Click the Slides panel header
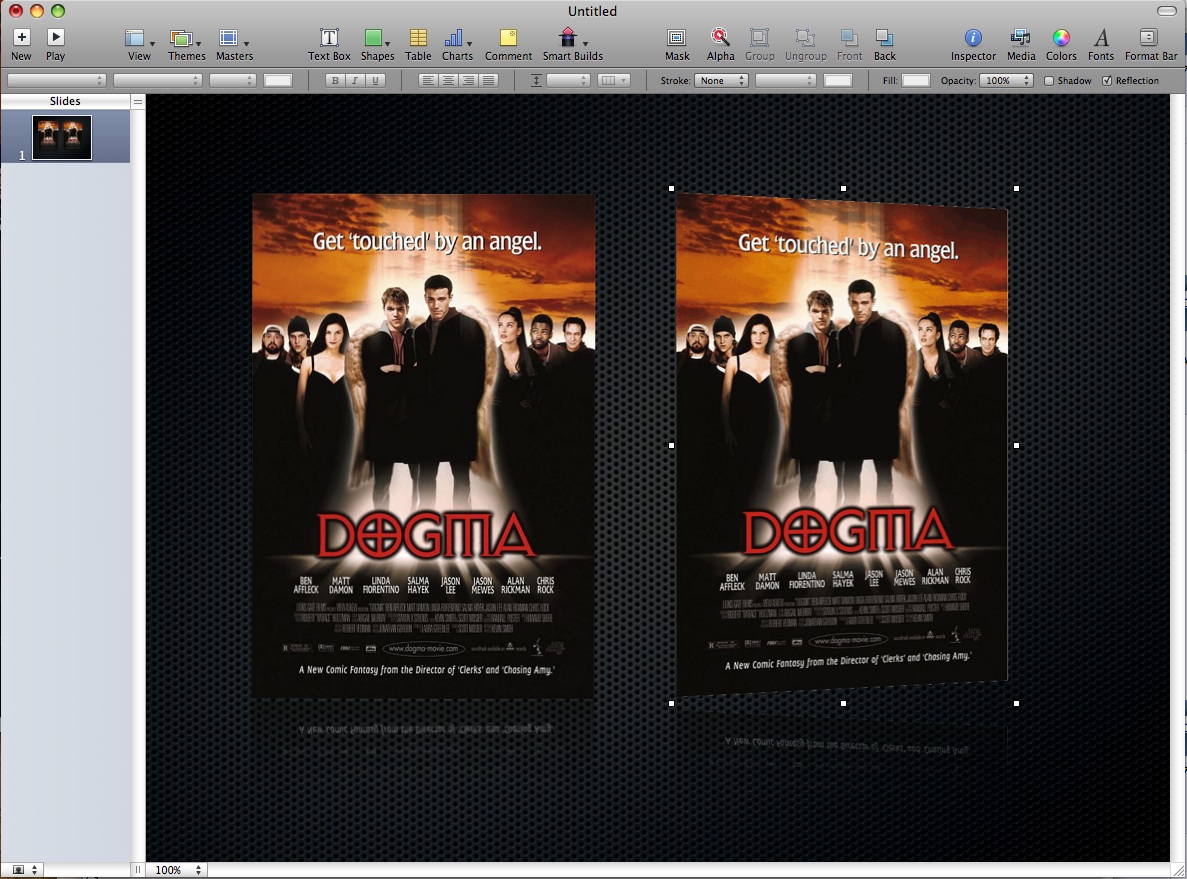This screenshot has height=879, width=1187. click(x=65, y=101)
